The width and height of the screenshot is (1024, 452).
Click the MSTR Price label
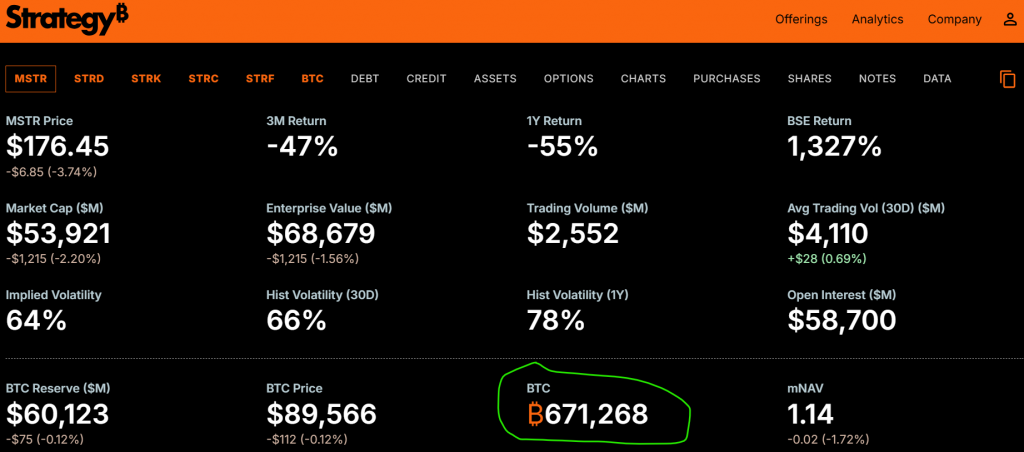point(39,121)
